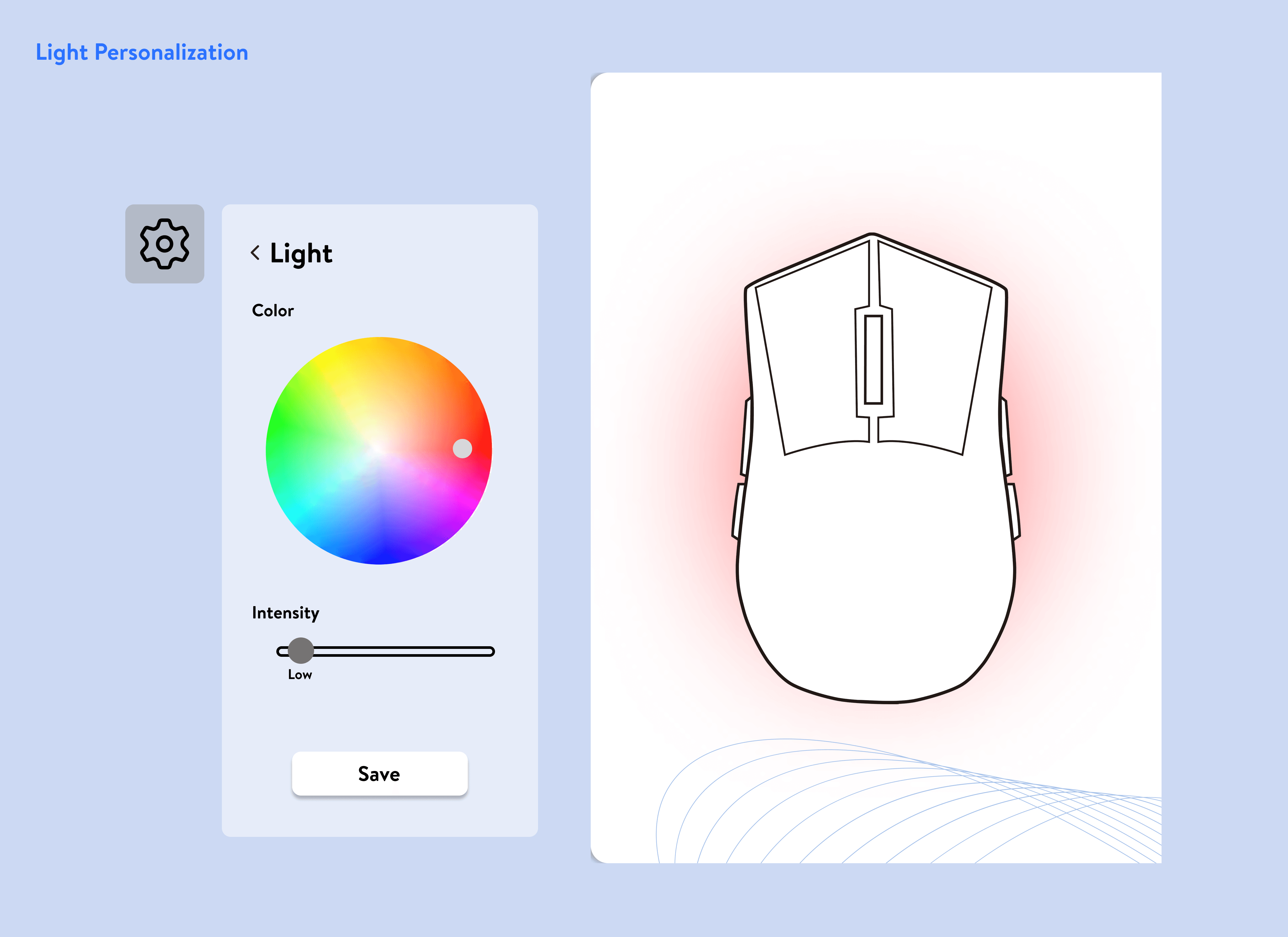
Task: Click the middle of the Intensity track
Action: (x=386, y=651)
